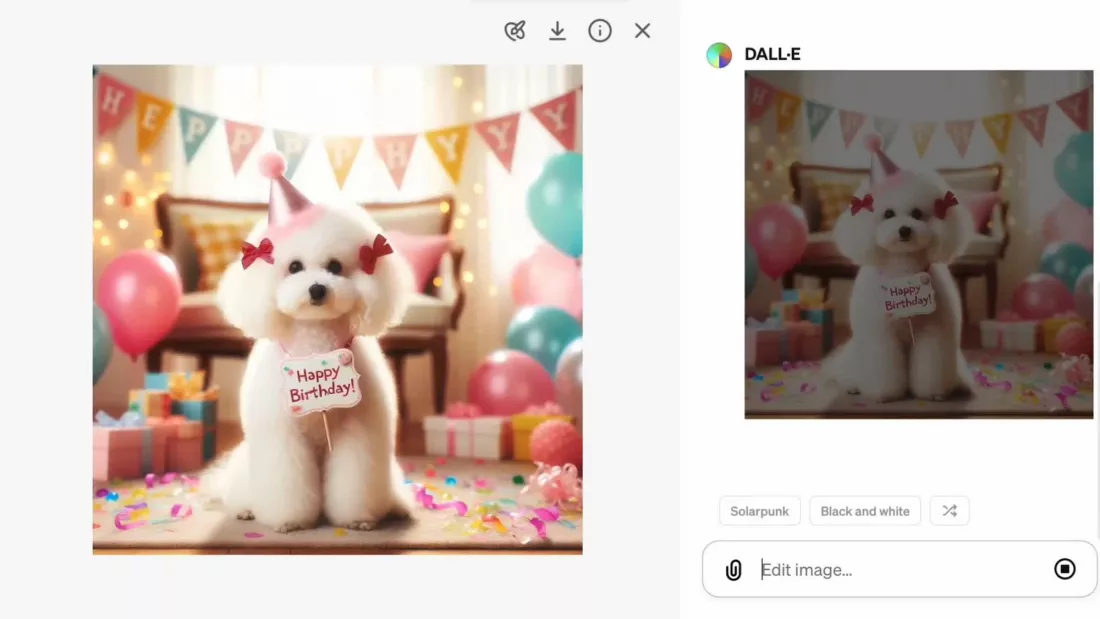Click the Happy Birthday sign in chat thumbnail
Viewport: 1100px width, 619px height.
[x=908, y=295]
